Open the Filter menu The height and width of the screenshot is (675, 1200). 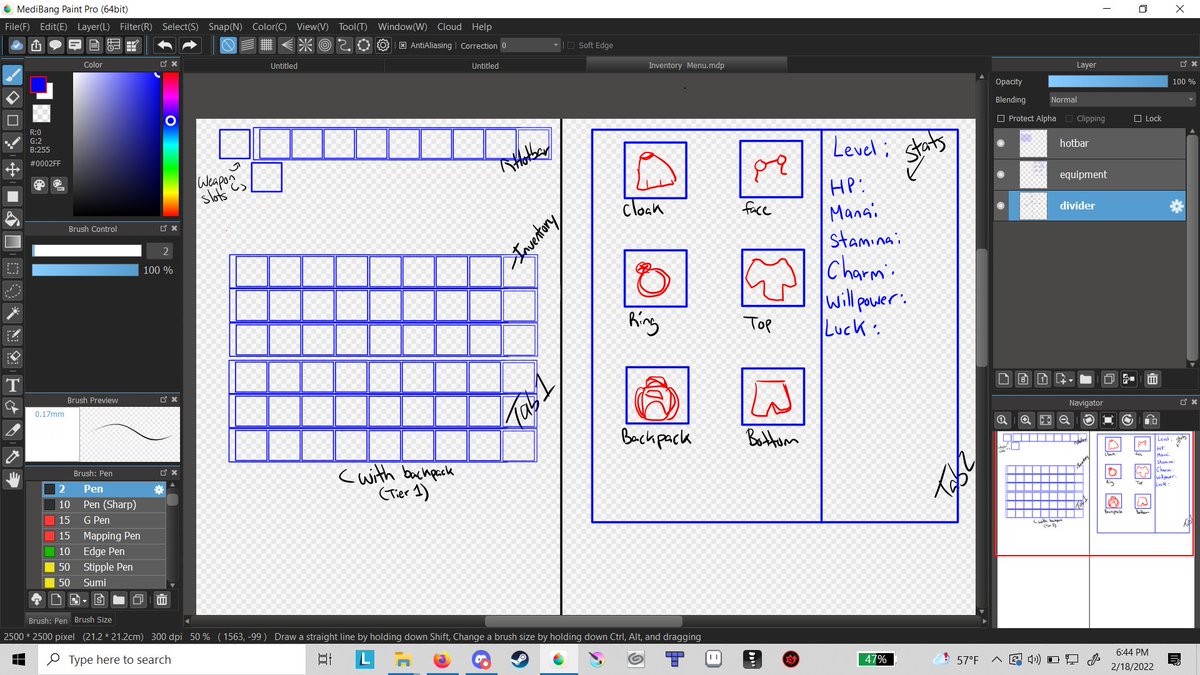tap(136, 26)
